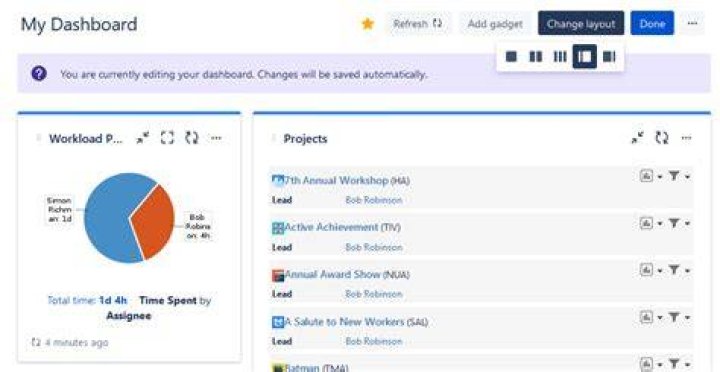Open Bob Robinson lead of Active Achievement
The height and width of the screenshot is (372, 720).
[374, 247]
